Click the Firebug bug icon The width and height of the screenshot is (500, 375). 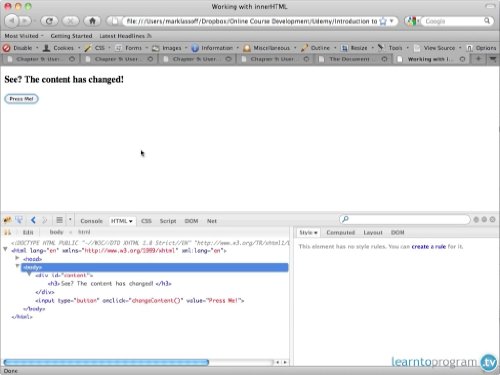click(7, 220)
